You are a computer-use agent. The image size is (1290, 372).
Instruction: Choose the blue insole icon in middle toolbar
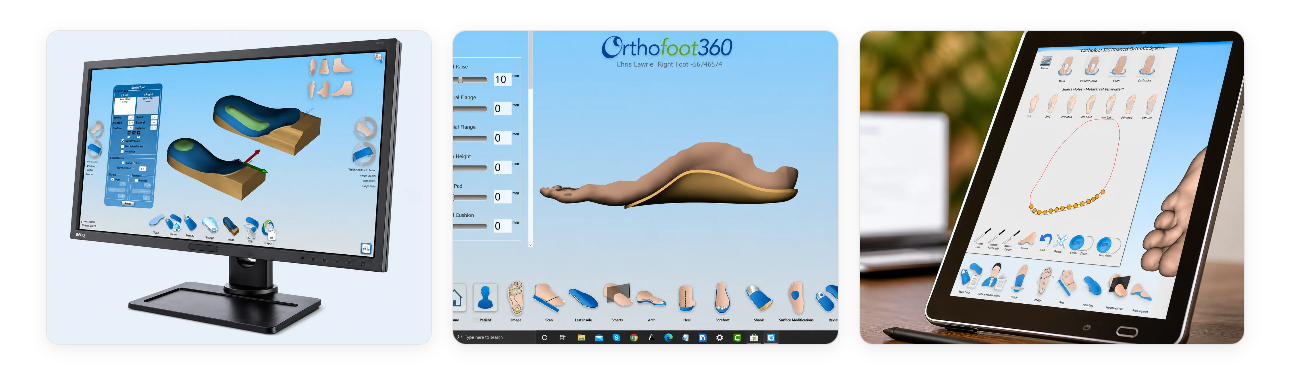tap(584, 299)
